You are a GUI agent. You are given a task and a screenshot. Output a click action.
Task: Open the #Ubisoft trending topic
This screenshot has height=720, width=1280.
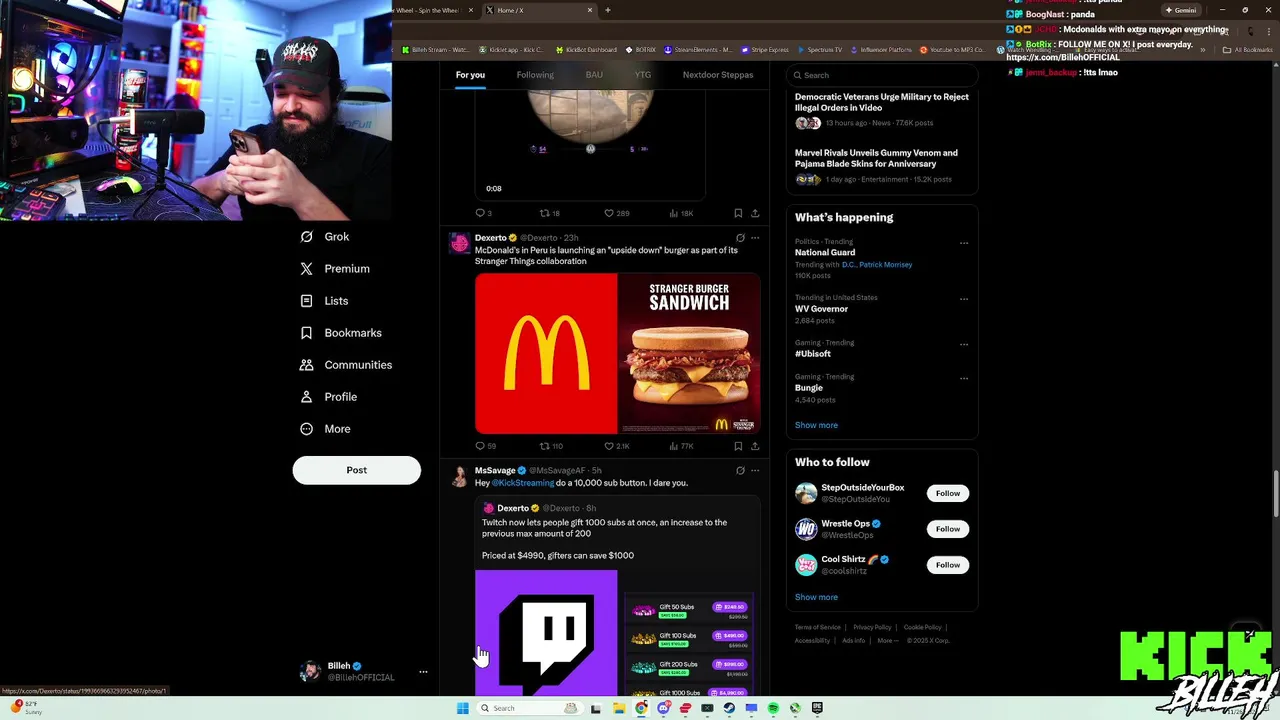813,354
